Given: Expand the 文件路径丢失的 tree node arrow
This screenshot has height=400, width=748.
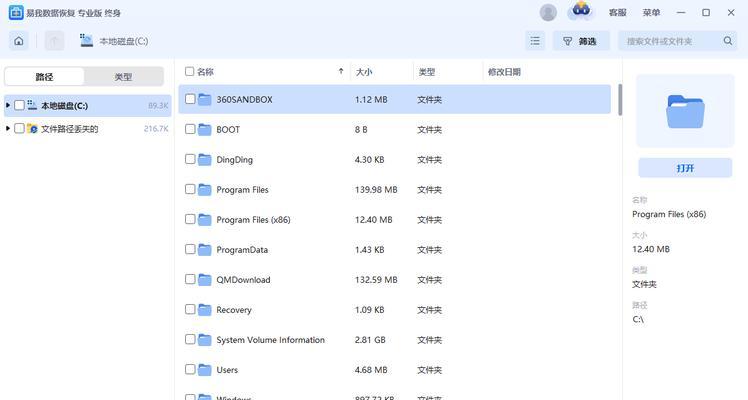Looking at the screenshot, I should (8, 128).
